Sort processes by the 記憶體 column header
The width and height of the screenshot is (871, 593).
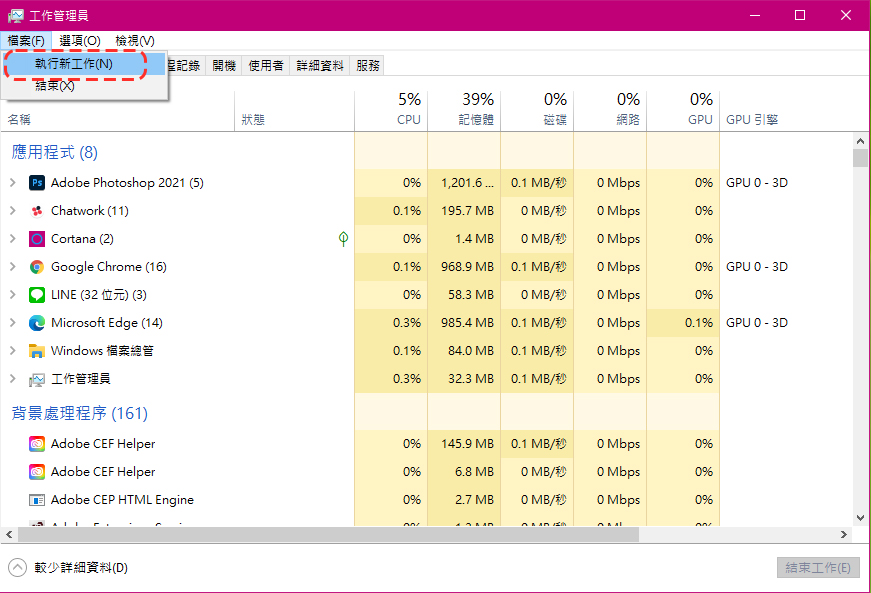[464, 110]
